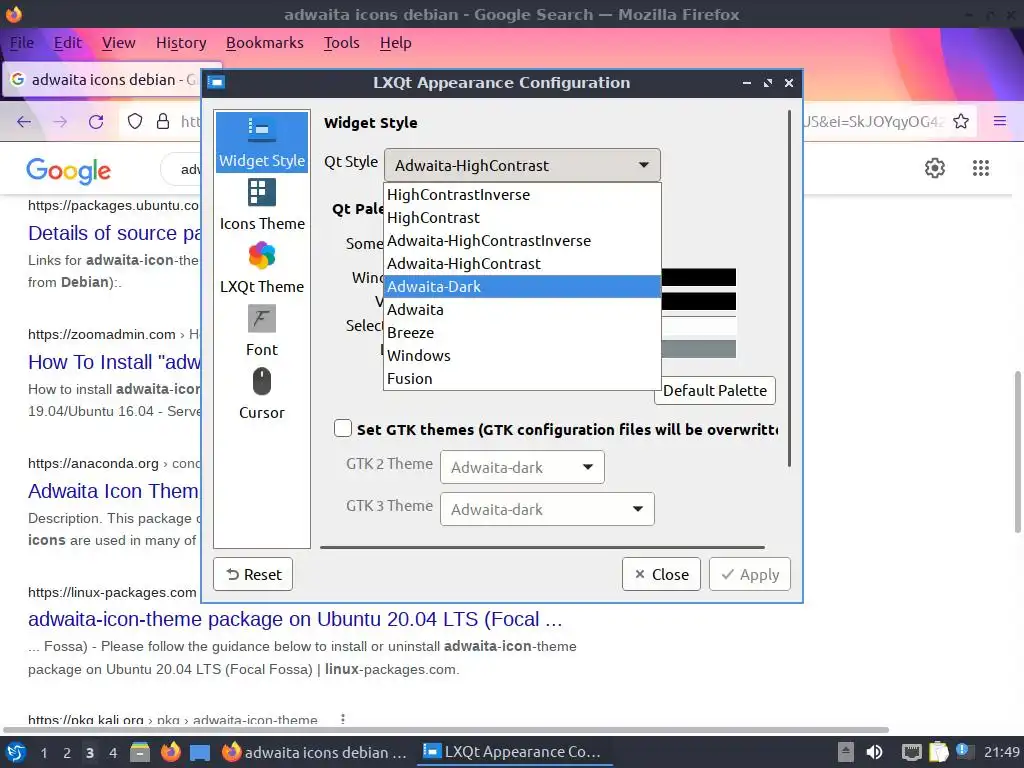Open the LXQt start menu
The width and height of the screenshot is (1024, 768).
click(16, 752)
